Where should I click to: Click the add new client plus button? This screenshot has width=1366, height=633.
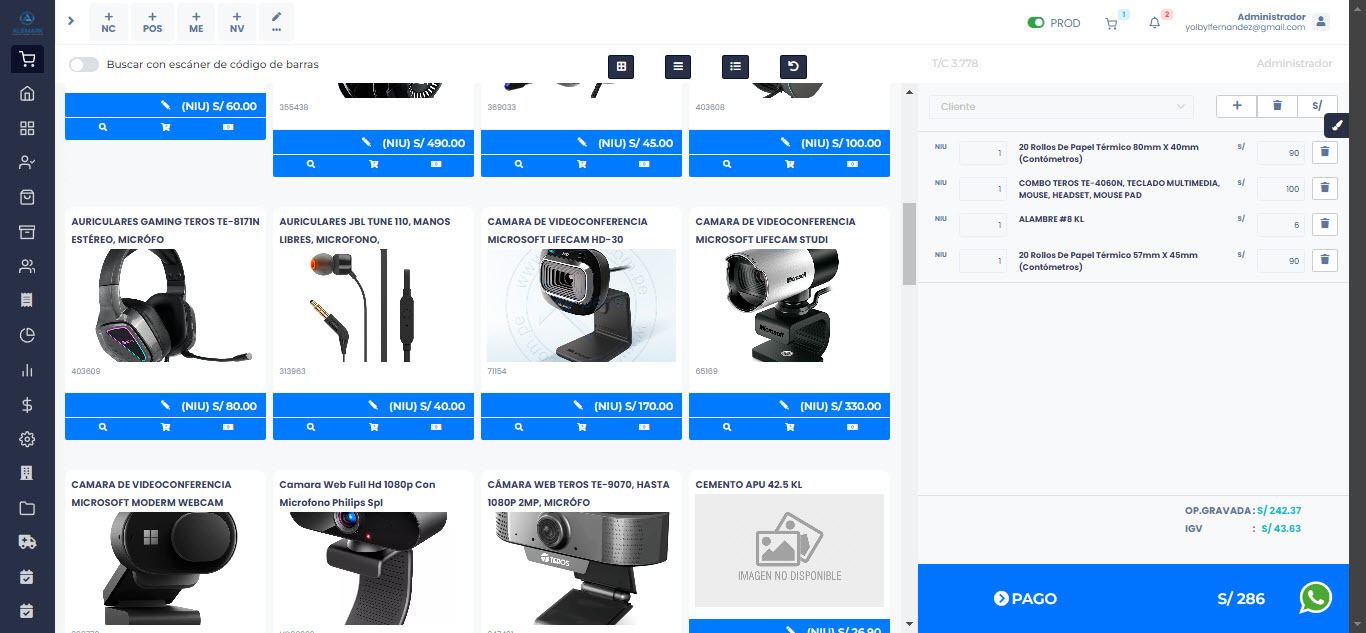pyautogui.click(x=1236, y=106)
